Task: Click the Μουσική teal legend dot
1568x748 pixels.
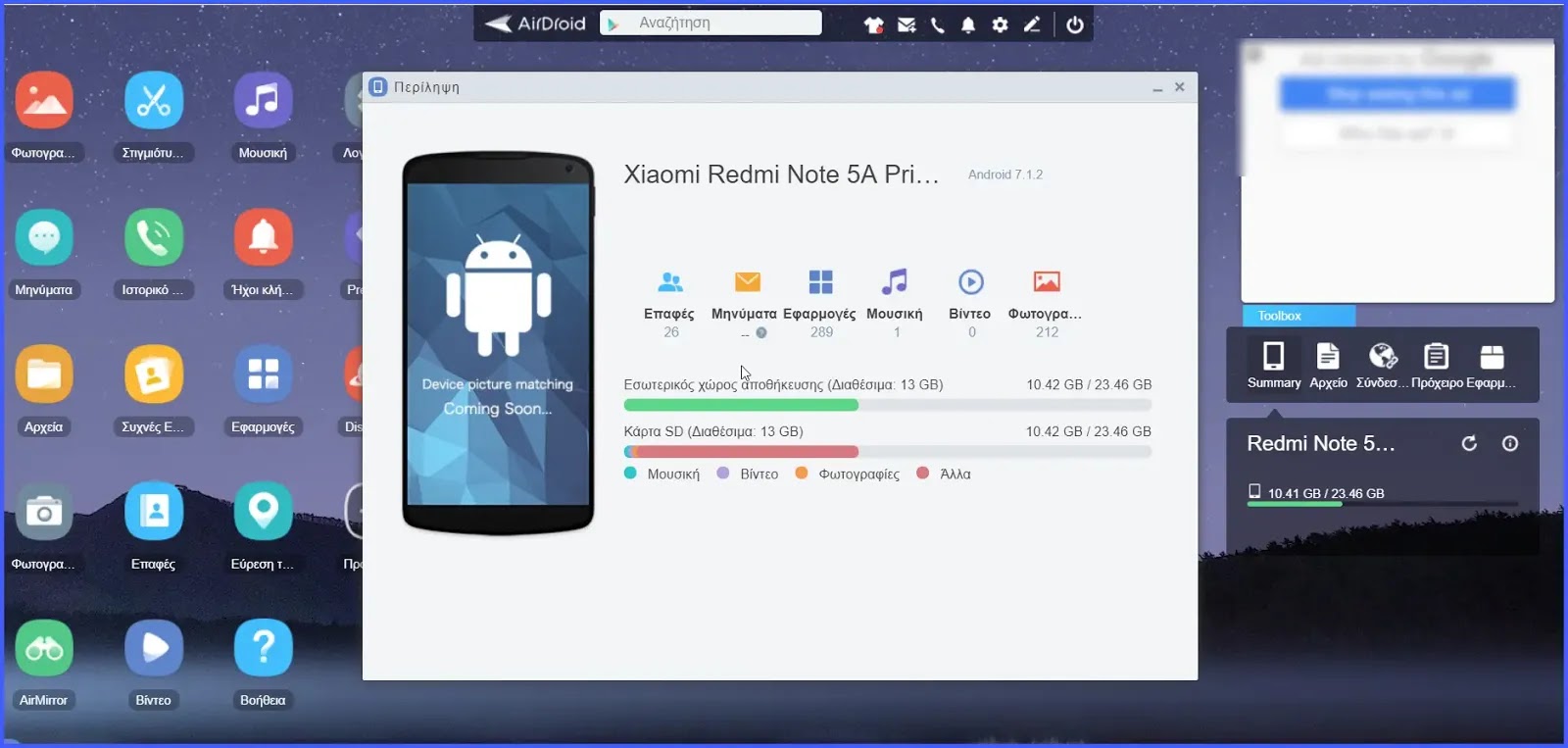Action: click(x=630, y=473)
